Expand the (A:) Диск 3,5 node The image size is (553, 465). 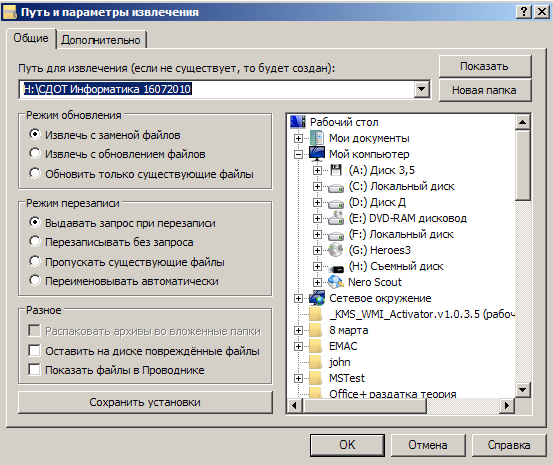pyautogui.click(x=317, y=170)
